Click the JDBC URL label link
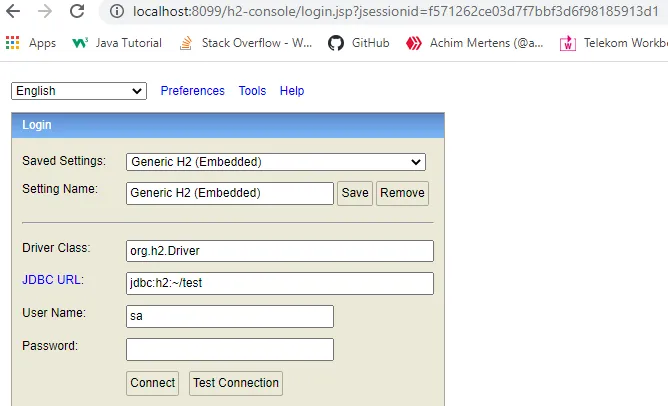The height and width of the screenshot is (406, 668). (x=53, y=280)
